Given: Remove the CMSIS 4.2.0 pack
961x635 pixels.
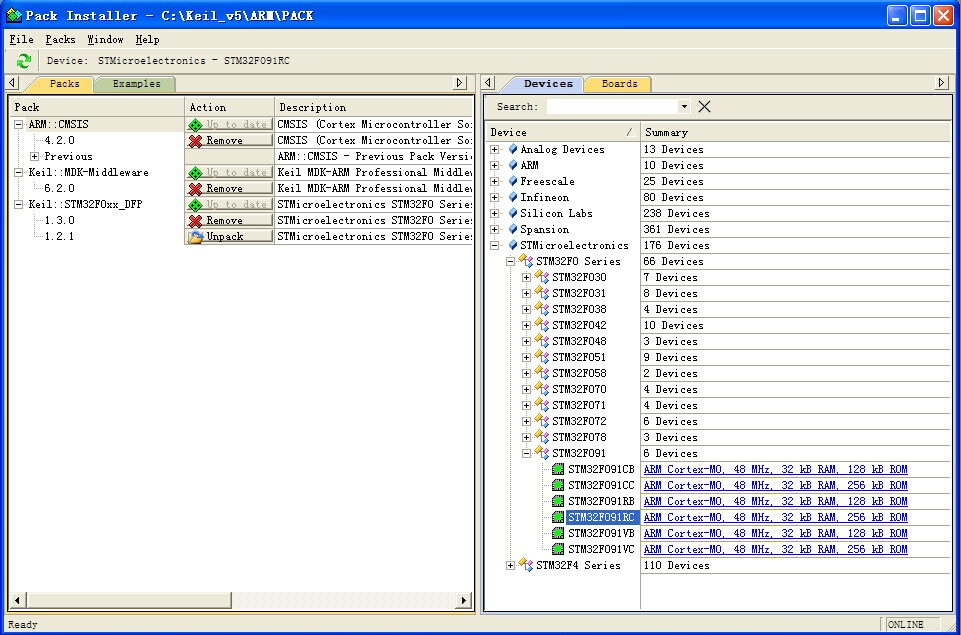Looking at the screenshot, I should point(230,140).
